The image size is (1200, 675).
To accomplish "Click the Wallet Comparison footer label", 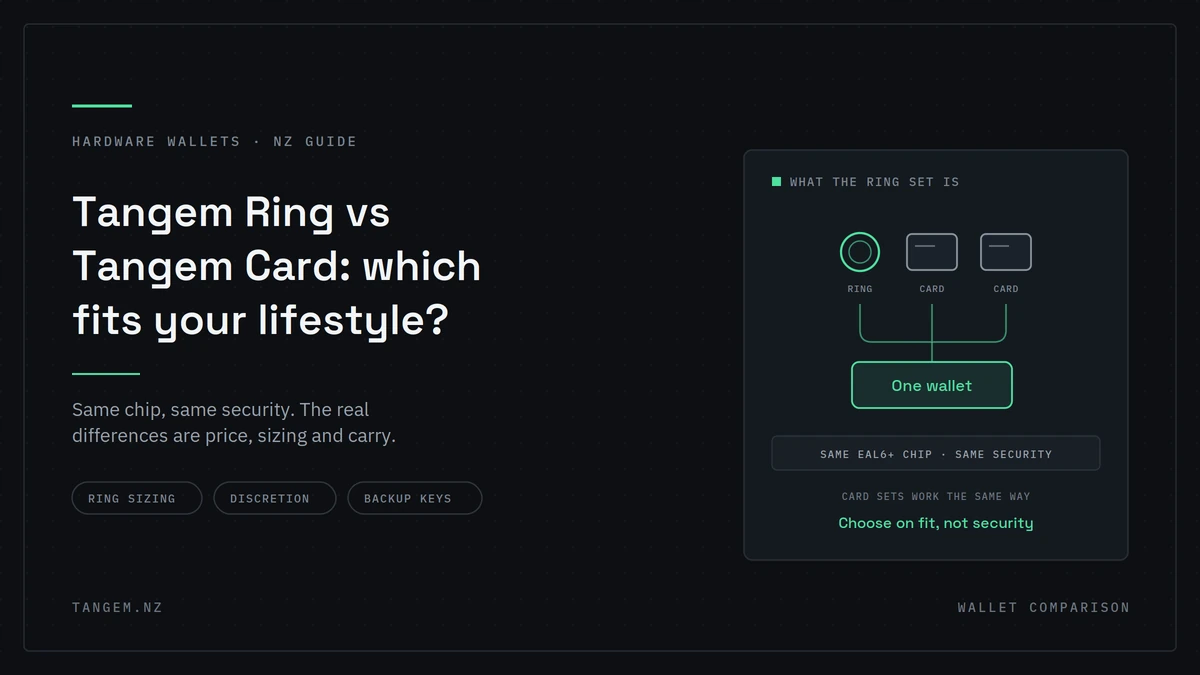I will pyautogui.click(x=1043, y=607).
